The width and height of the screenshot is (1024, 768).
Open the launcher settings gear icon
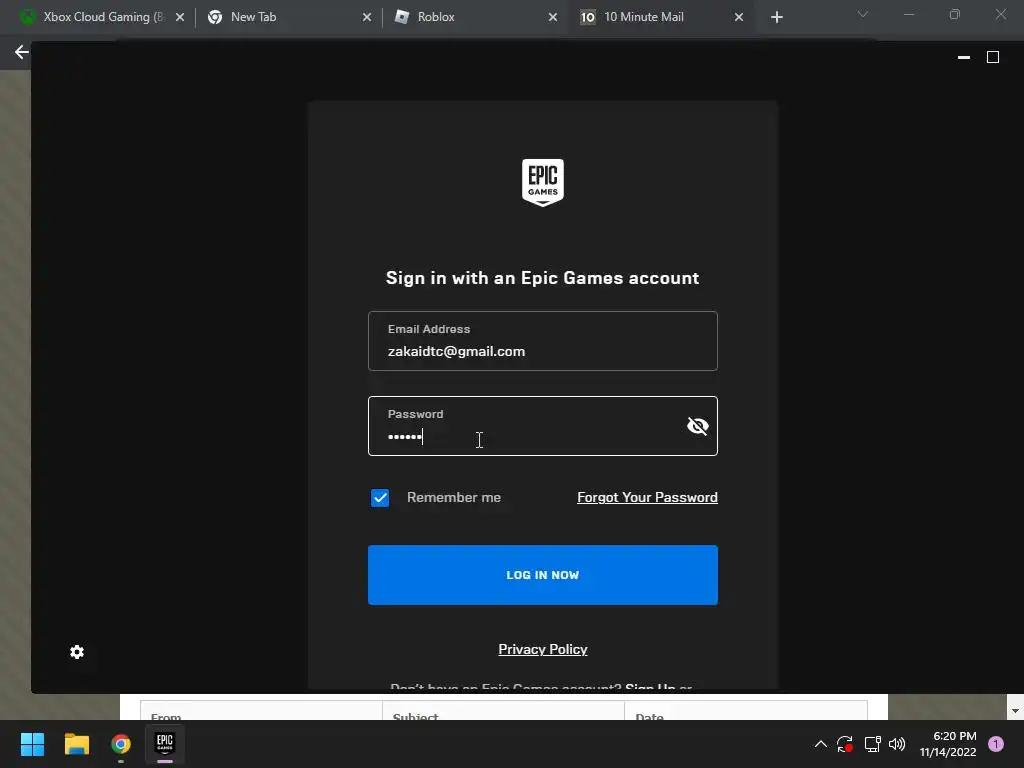tap(77, 652)
